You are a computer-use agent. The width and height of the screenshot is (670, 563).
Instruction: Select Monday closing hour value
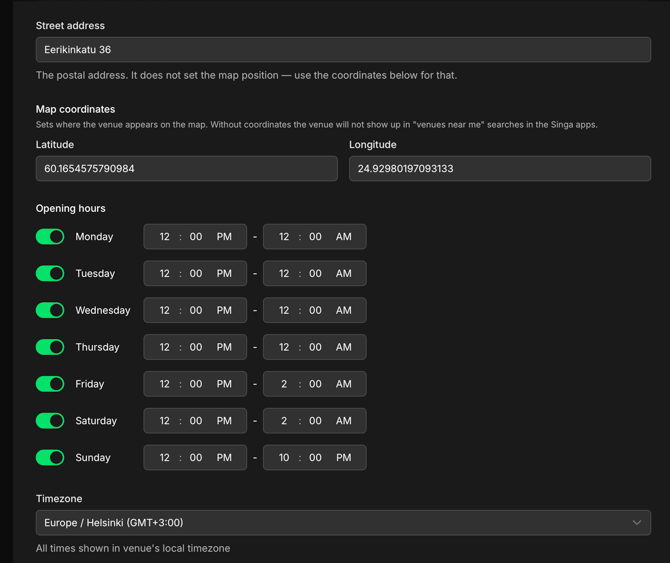[x=284, y=237]
